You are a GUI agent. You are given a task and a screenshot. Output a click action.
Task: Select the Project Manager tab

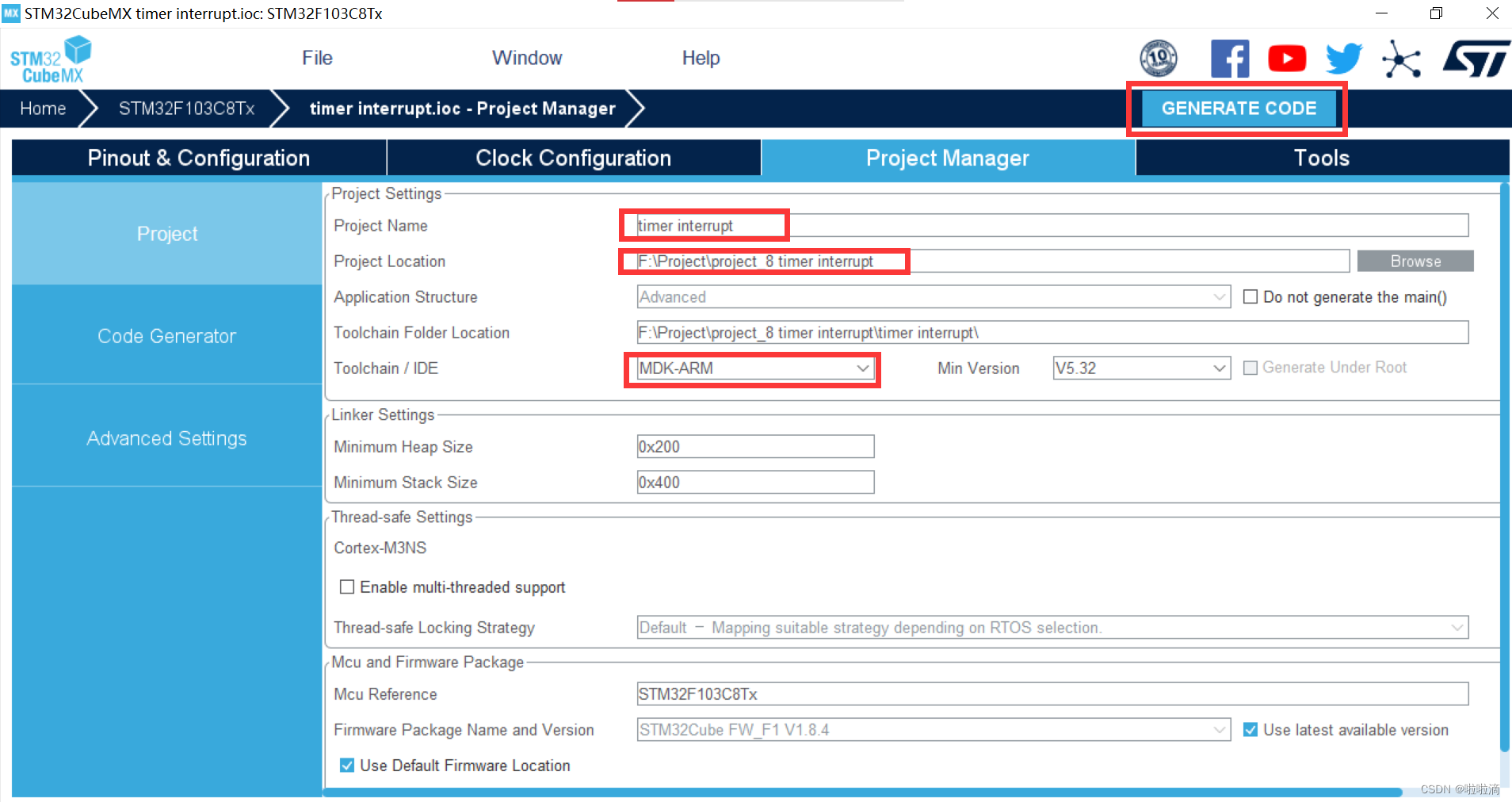point(948,158)
